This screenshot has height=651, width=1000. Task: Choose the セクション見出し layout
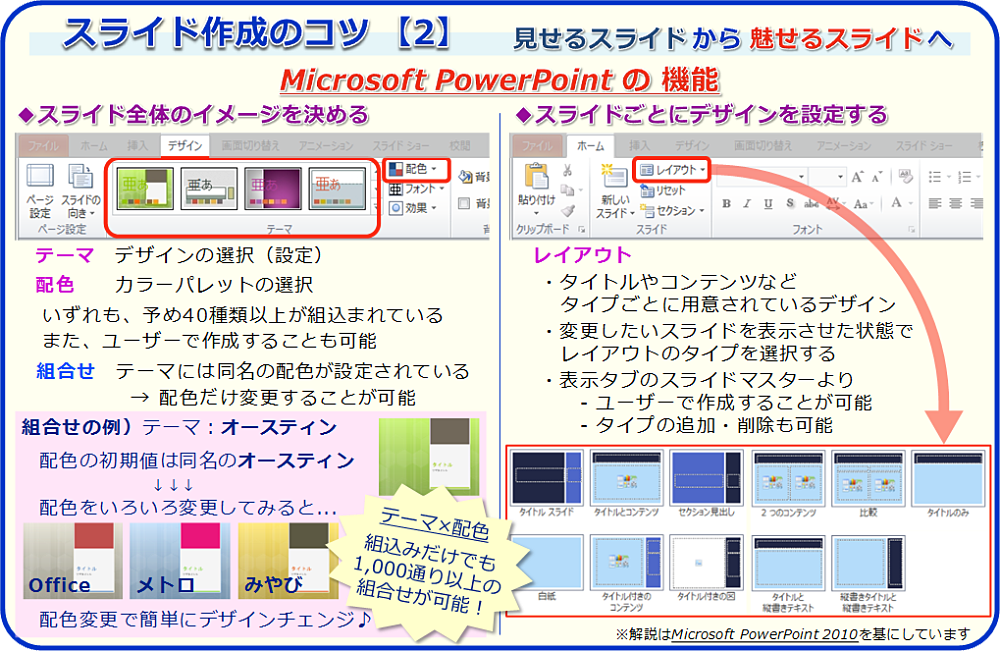(706, 483)
